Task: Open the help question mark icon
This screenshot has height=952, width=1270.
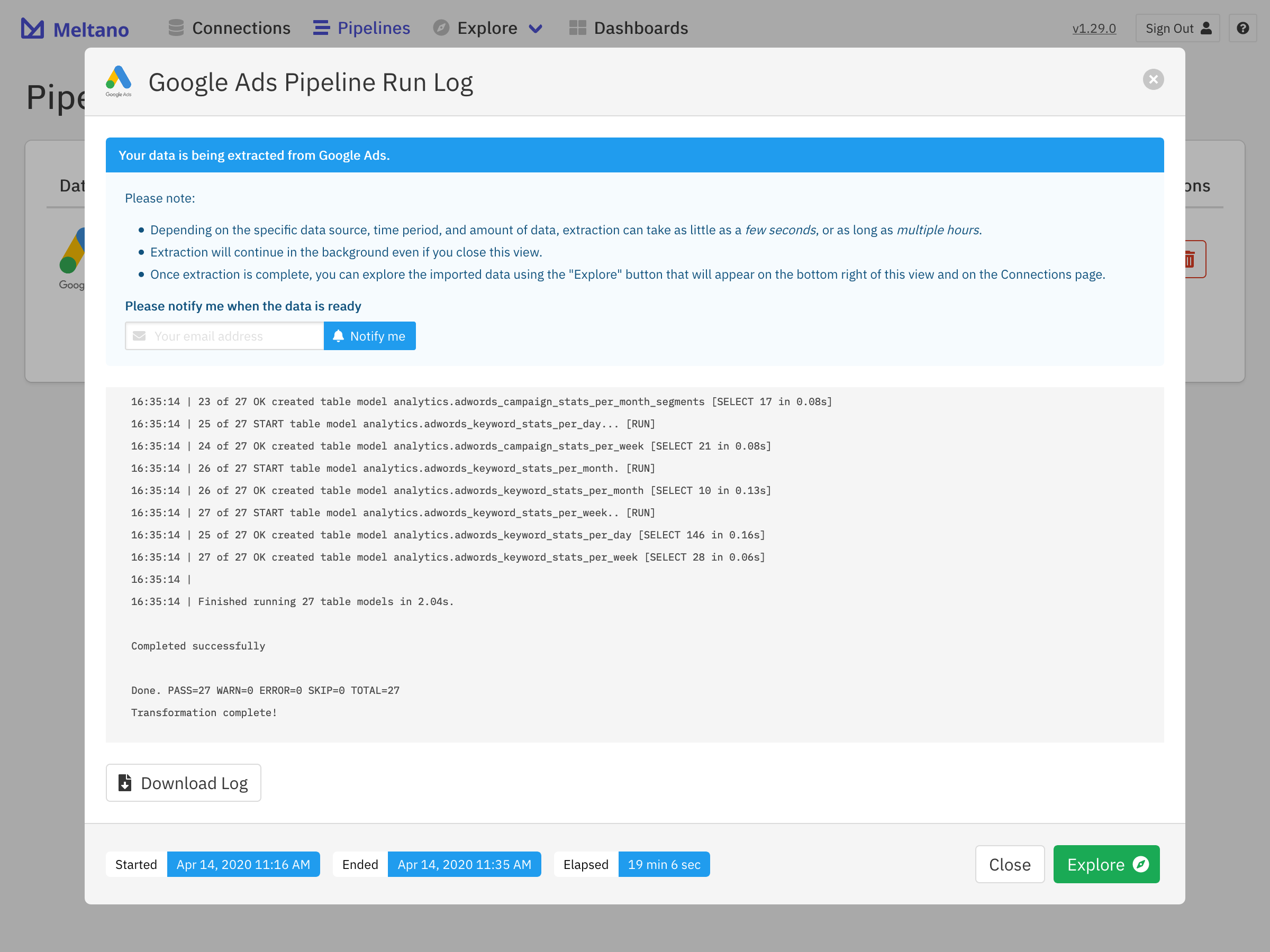Action: coord(1242,28)
